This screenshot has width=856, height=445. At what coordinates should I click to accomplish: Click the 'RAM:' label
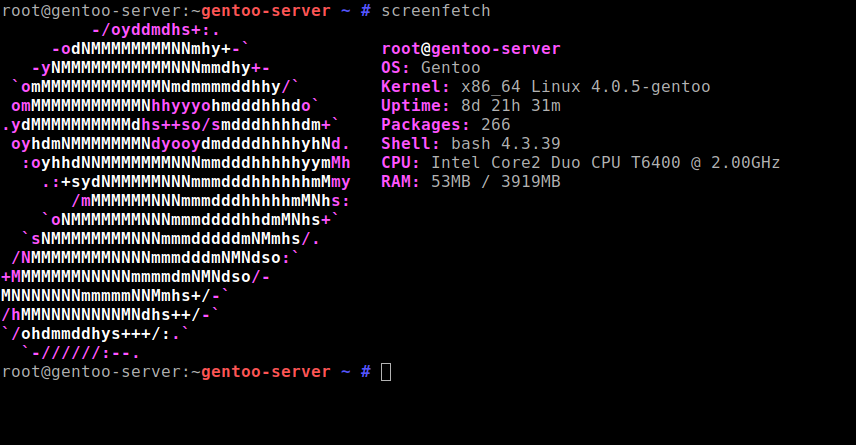(401, 182)
